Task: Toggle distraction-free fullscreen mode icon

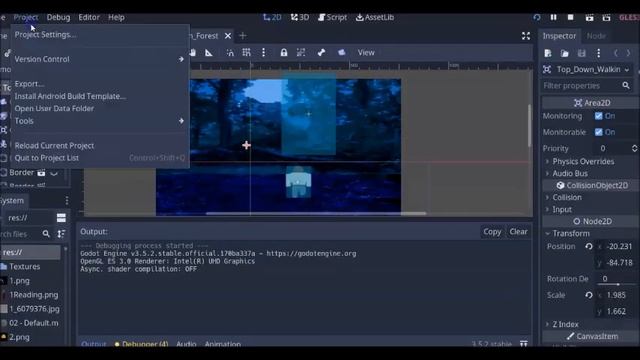Action: click(x=526, y=36)
